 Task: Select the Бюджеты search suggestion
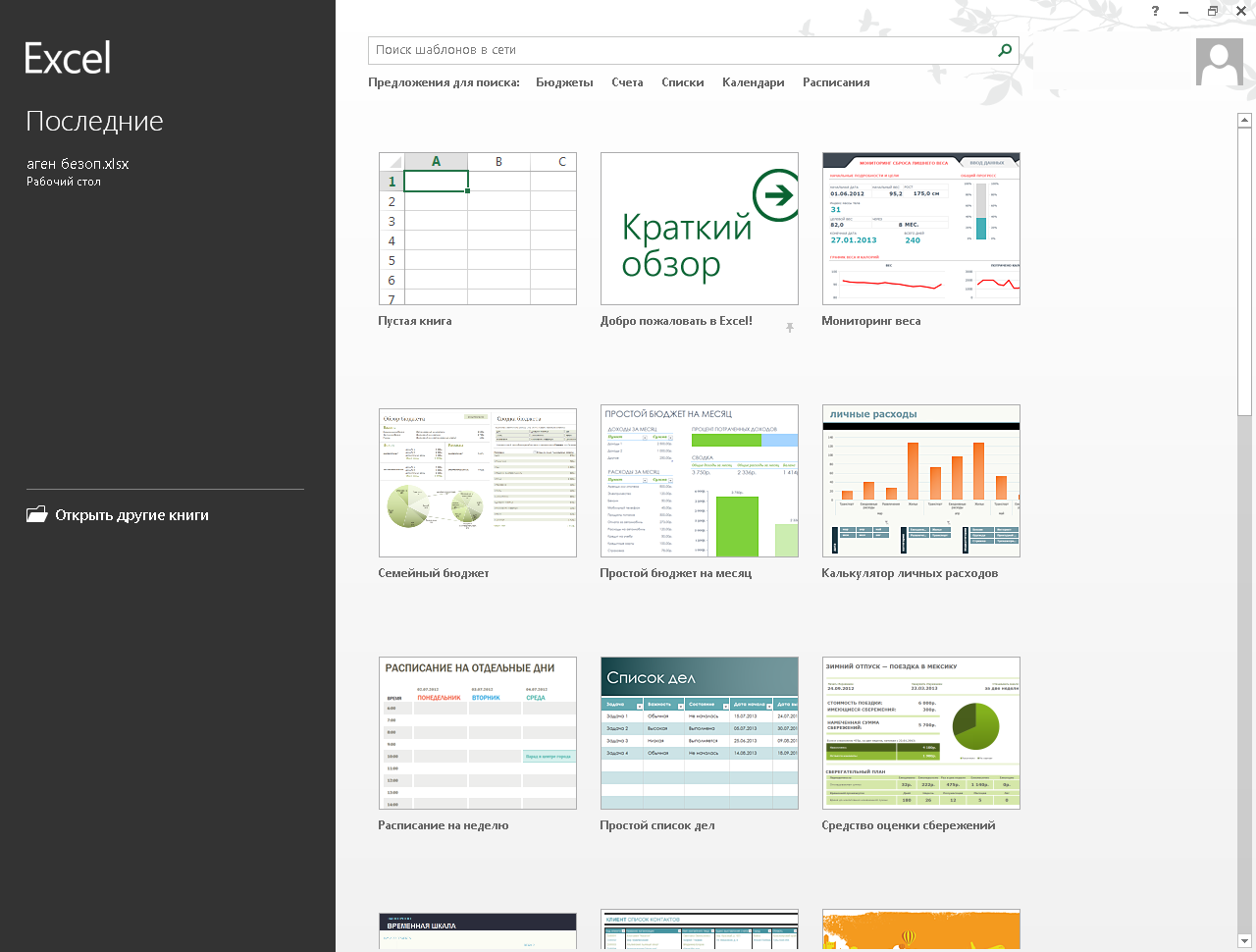coord(564,82)
